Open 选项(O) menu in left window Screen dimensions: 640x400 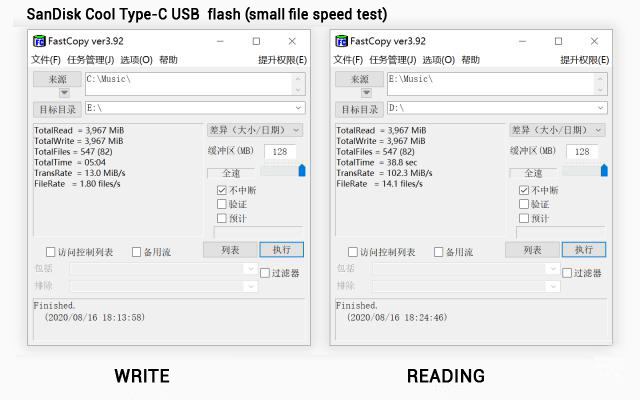click(x=136, y=60)
